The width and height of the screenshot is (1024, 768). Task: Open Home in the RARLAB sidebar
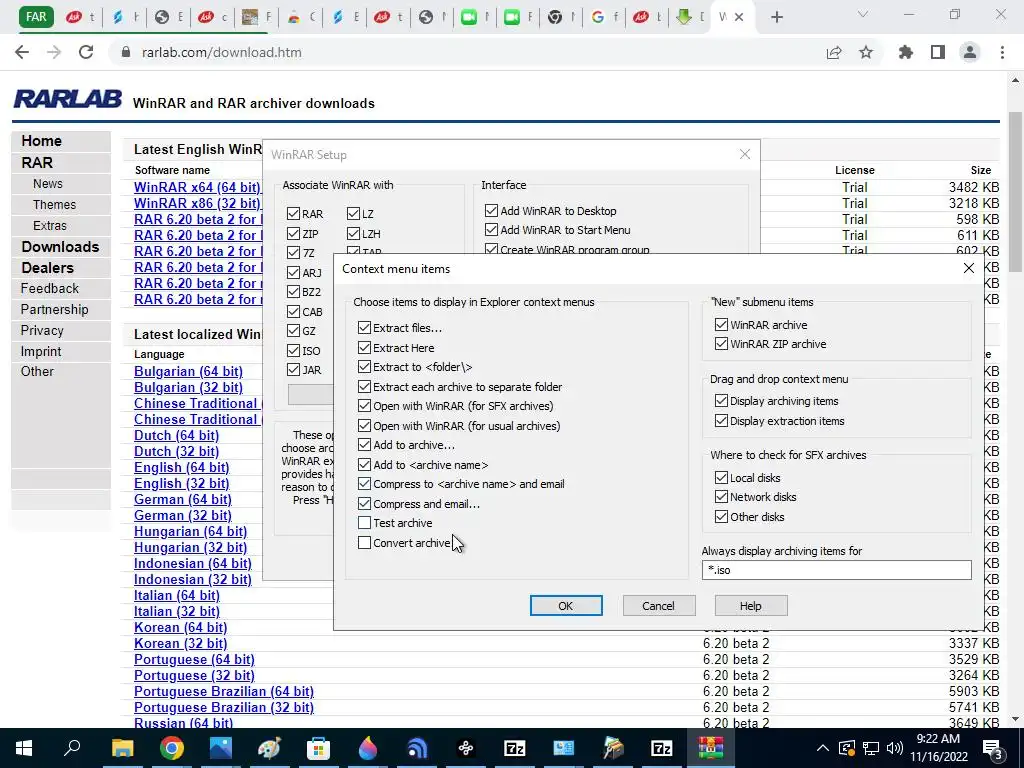point(41,140)
